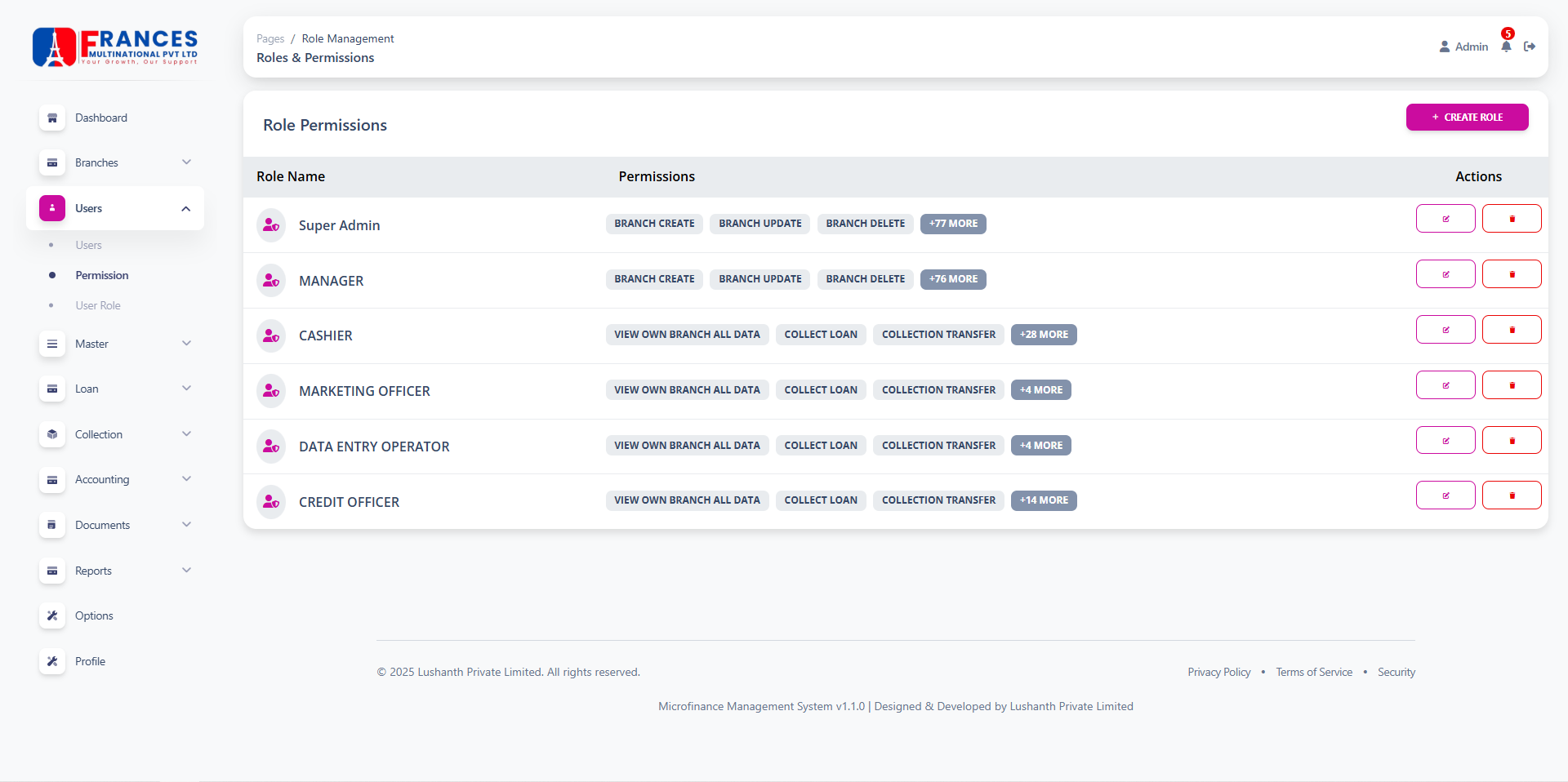Click the notification bell icon
Screen dimensions: 1568x782
[1506, 47]
